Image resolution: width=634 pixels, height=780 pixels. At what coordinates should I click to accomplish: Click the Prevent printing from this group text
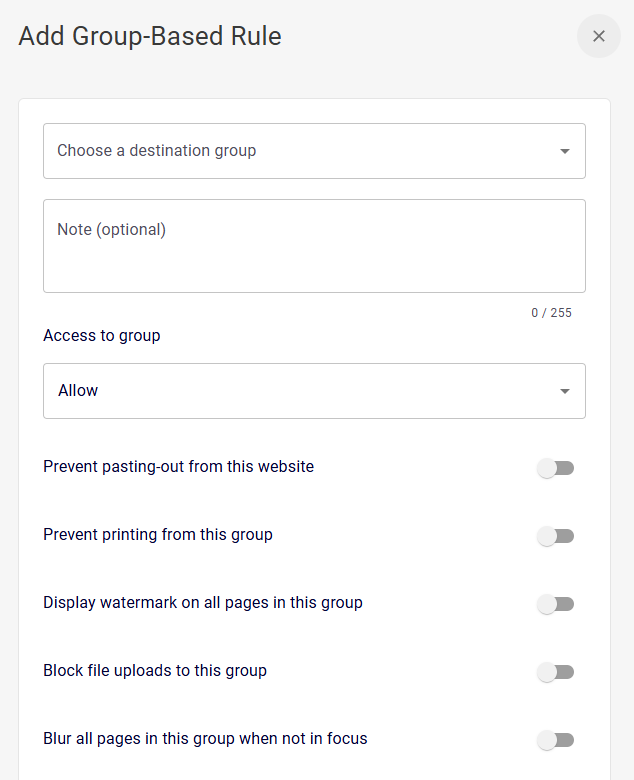[x=158, y=535]
